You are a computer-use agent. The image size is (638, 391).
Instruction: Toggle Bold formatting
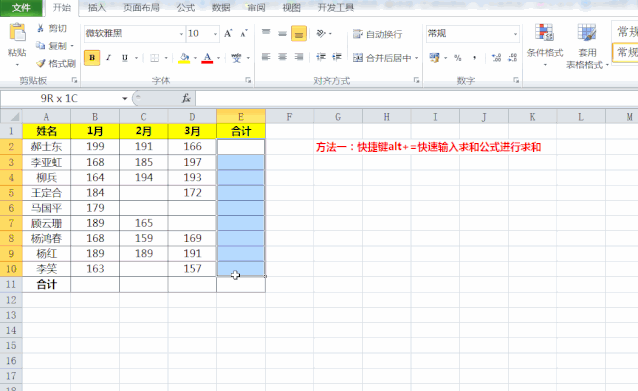click(92, 58)
